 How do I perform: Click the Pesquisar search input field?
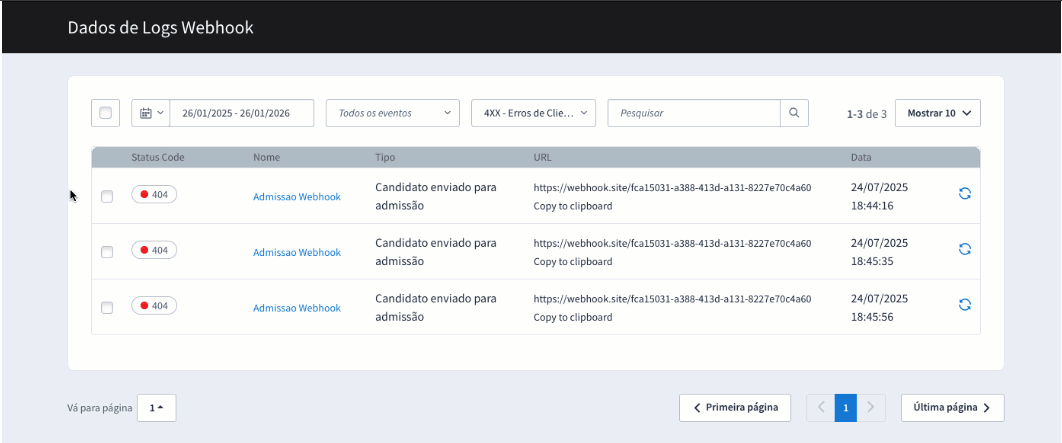(x=694, y=113)
